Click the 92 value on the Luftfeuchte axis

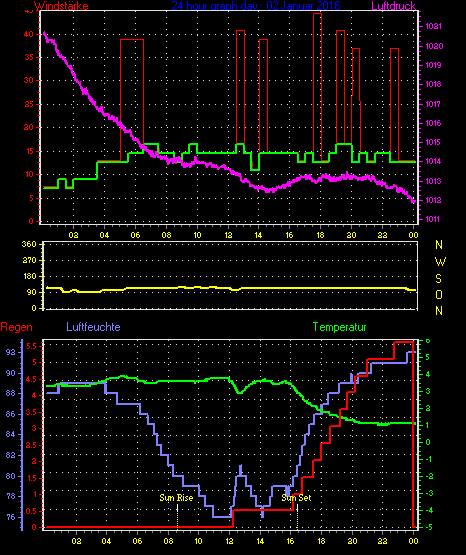[11, 352]
